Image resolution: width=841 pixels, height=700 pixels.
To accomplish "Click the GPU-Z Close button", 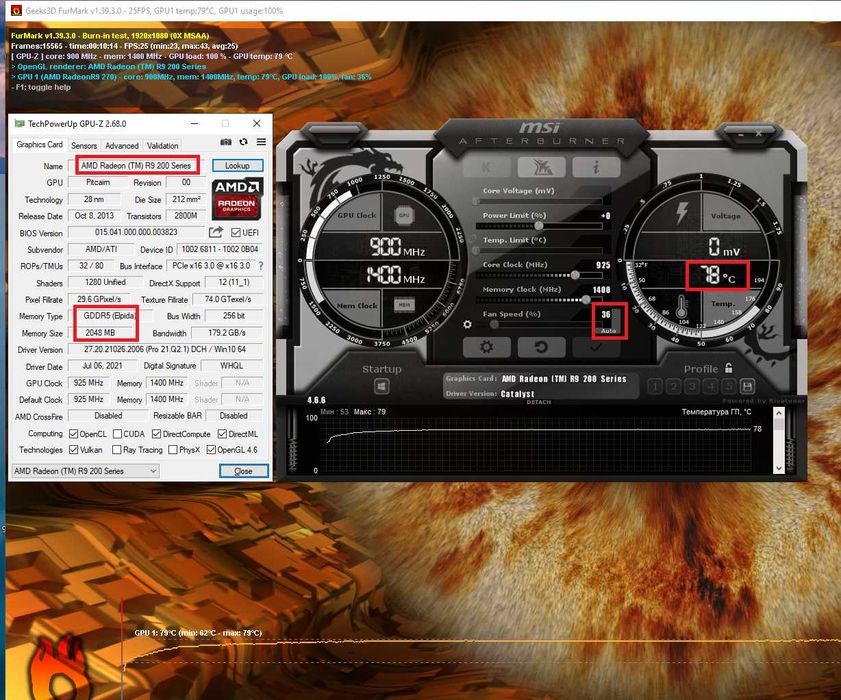I will point(244,471).
